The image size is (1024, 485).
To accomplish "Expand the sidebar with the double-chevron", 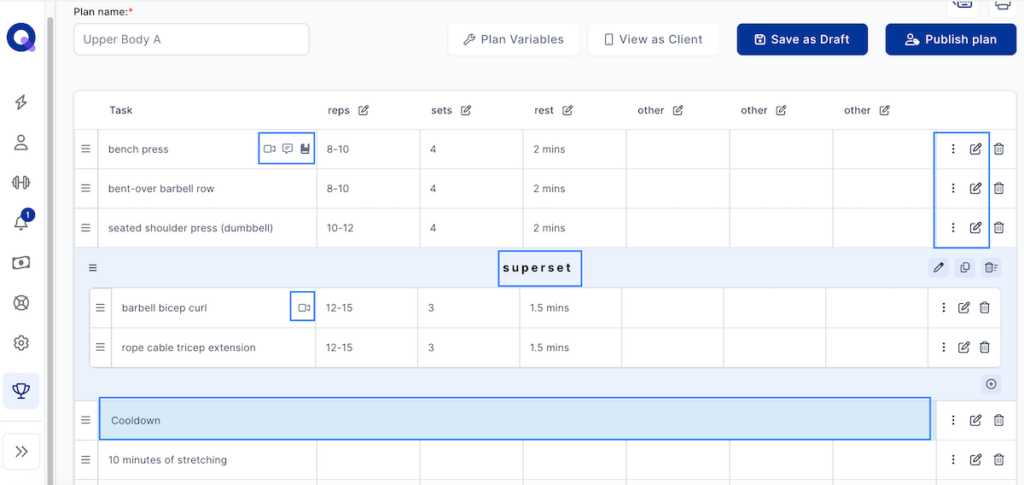I will 21,451.
